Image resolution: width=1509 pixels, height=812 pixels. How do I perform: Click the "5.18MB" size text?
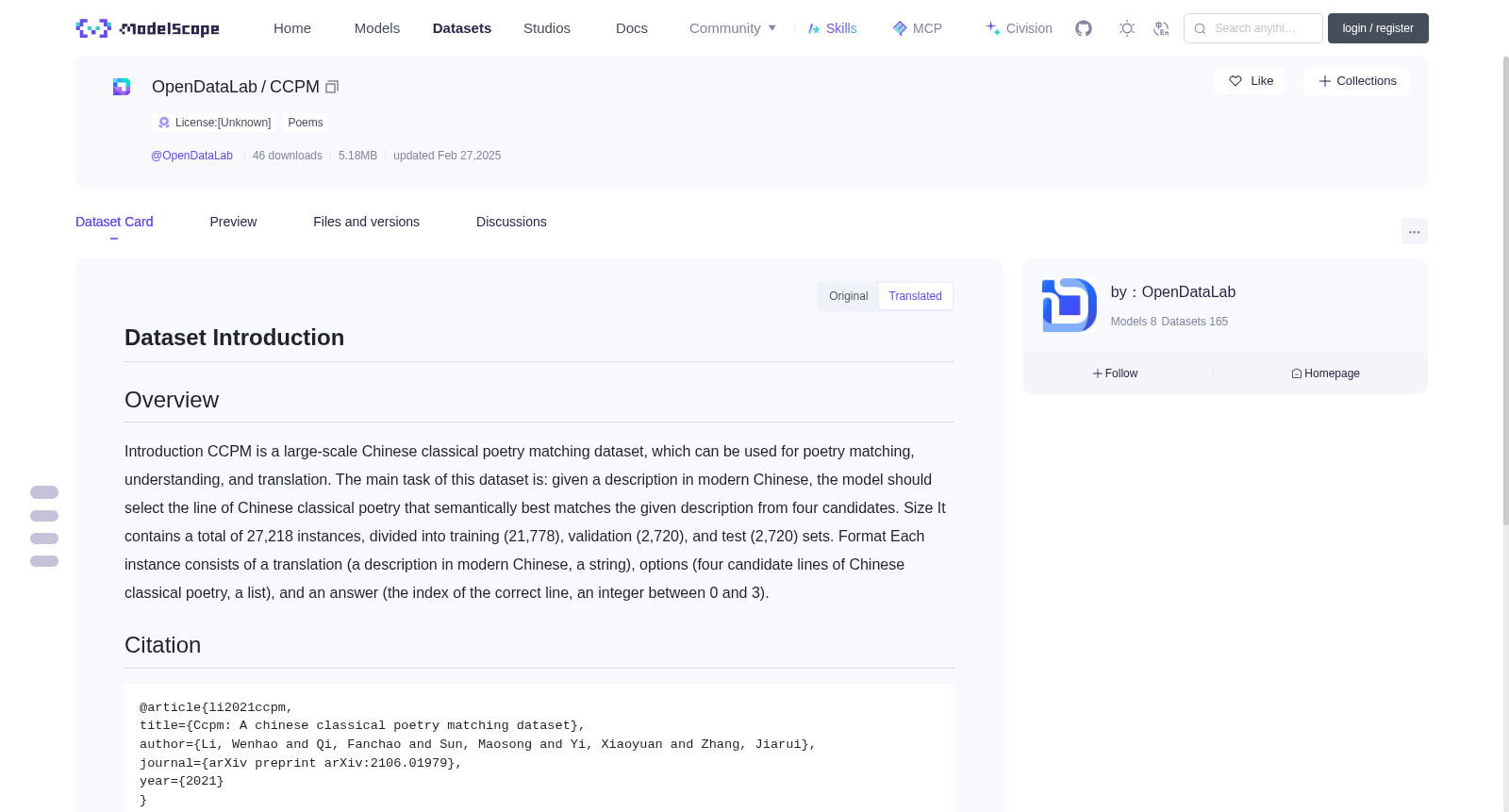click(357, 156)
